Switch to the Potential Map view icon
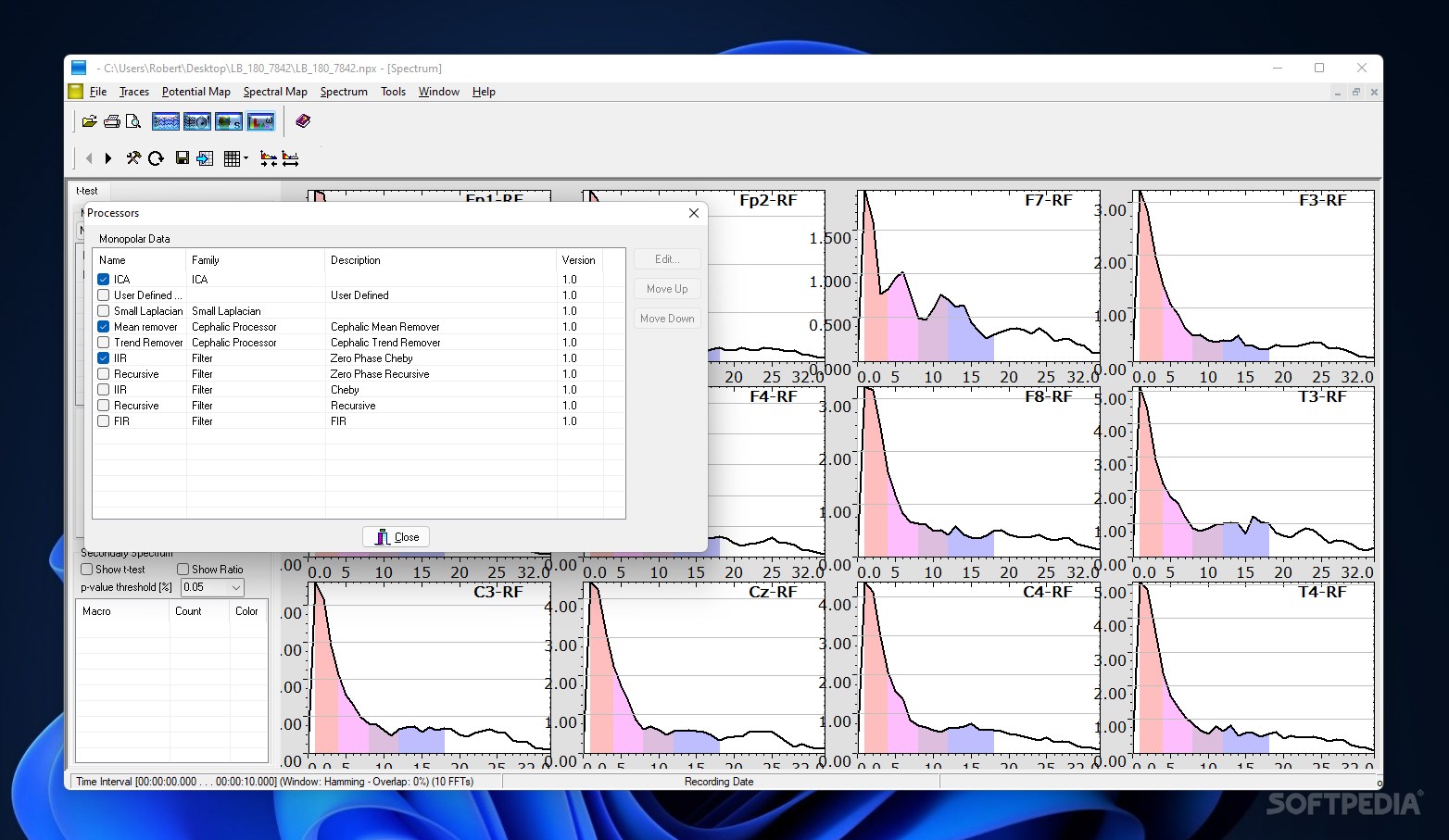Image resolution: width=1449 pixels, height=840 pixels. click(197, 121)
